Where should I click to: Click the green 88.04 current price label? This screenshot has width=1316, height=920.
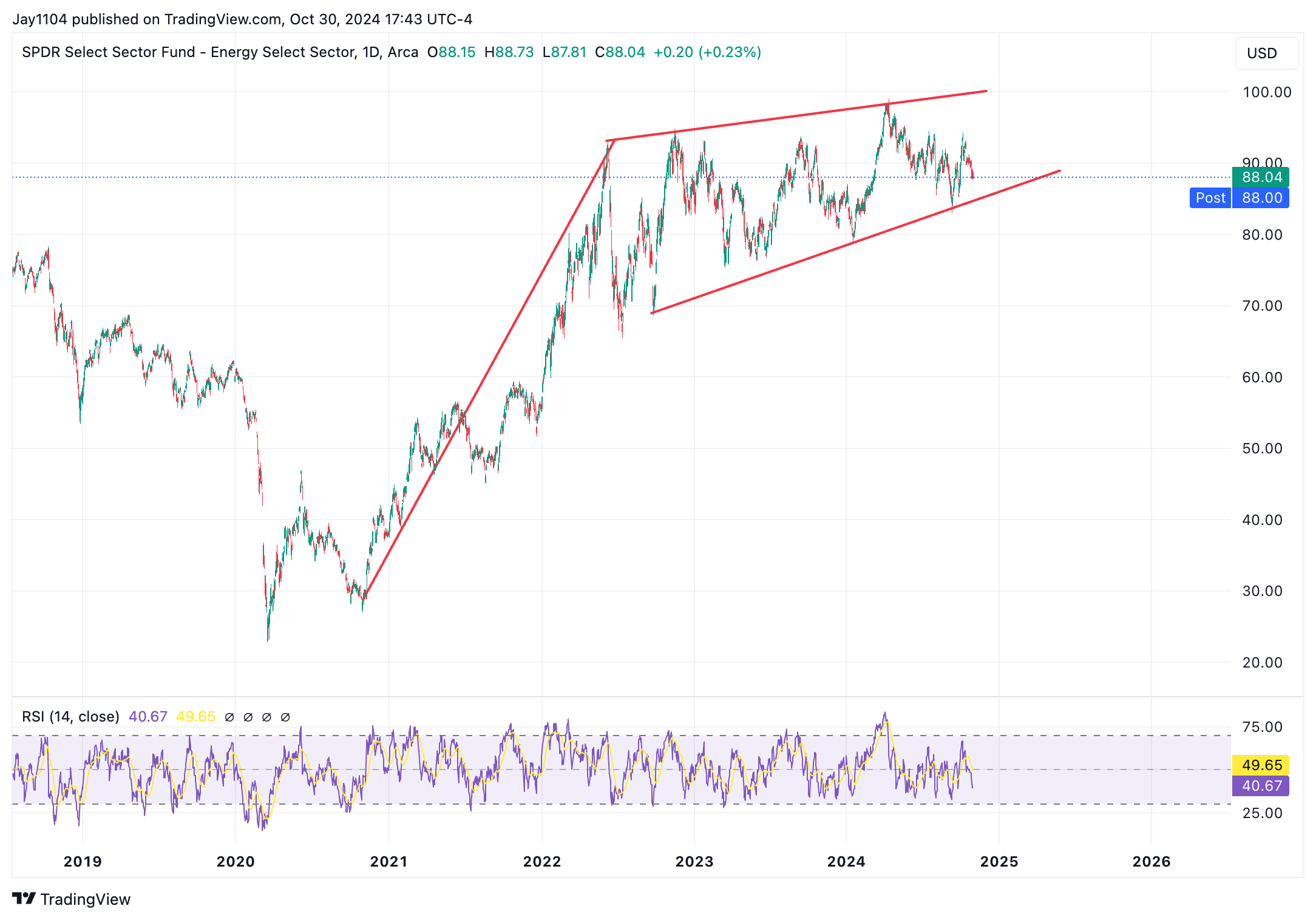1261,177
